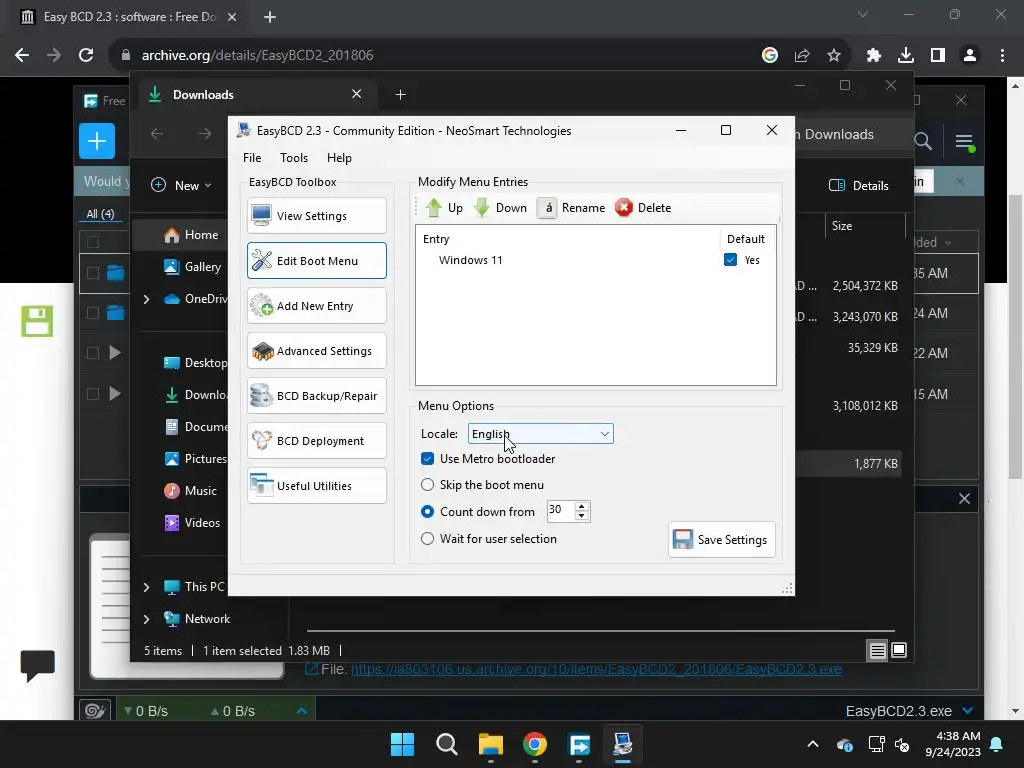Open Music folder in Explorer sidebar

coord(191,490)
